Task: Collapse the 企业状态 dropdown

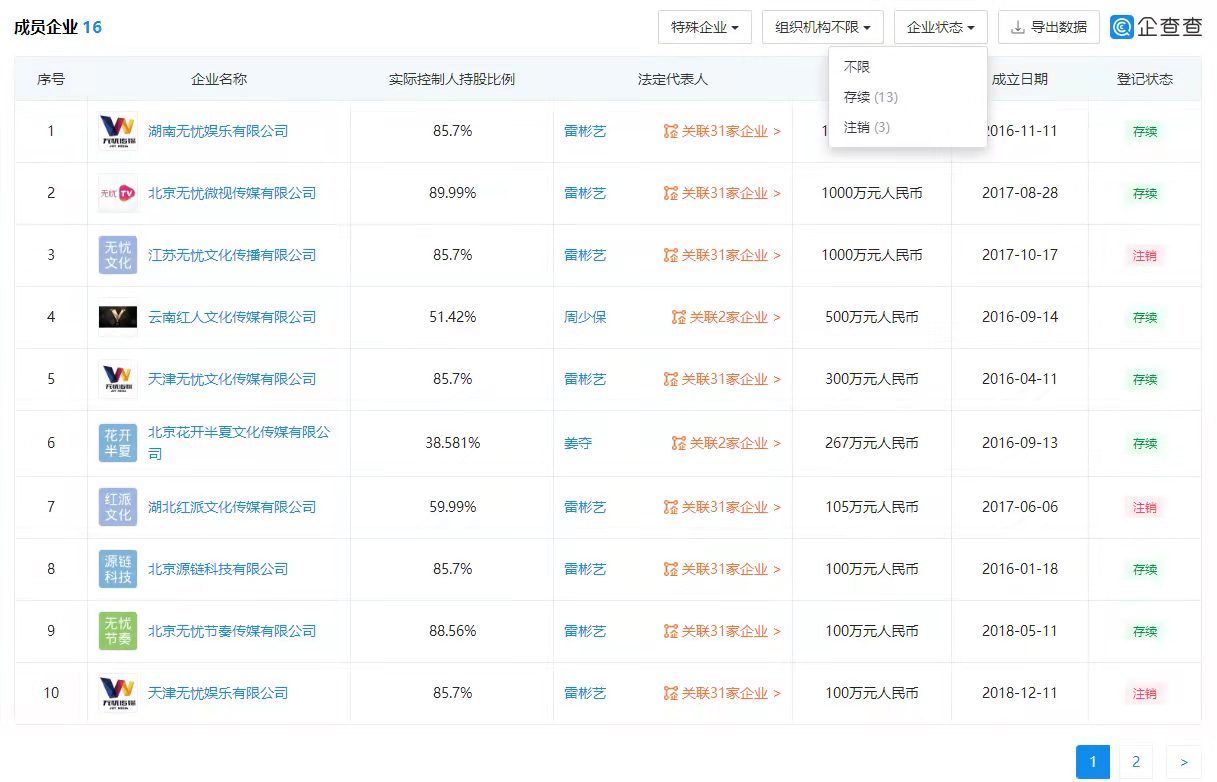Action: pos(941,27)
